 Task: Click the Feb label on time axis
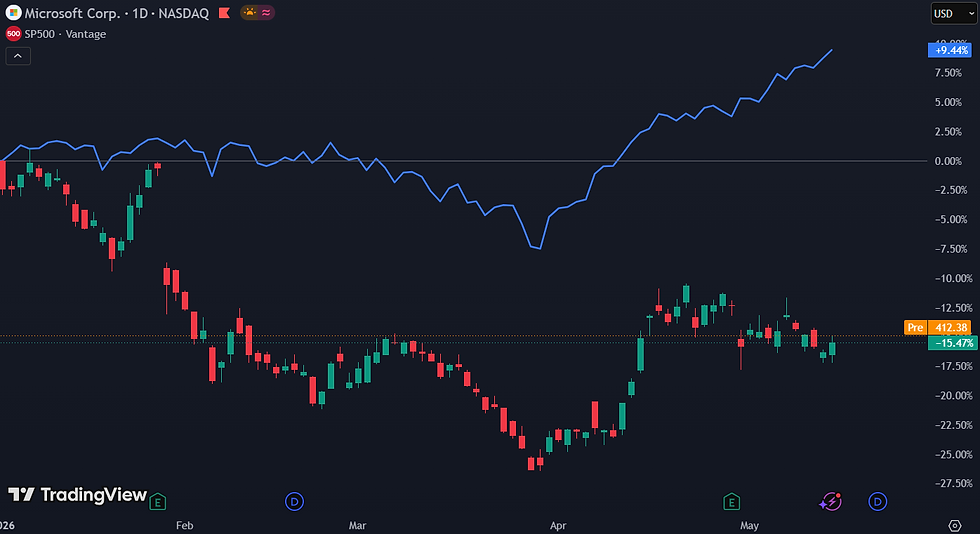point(184,525)
